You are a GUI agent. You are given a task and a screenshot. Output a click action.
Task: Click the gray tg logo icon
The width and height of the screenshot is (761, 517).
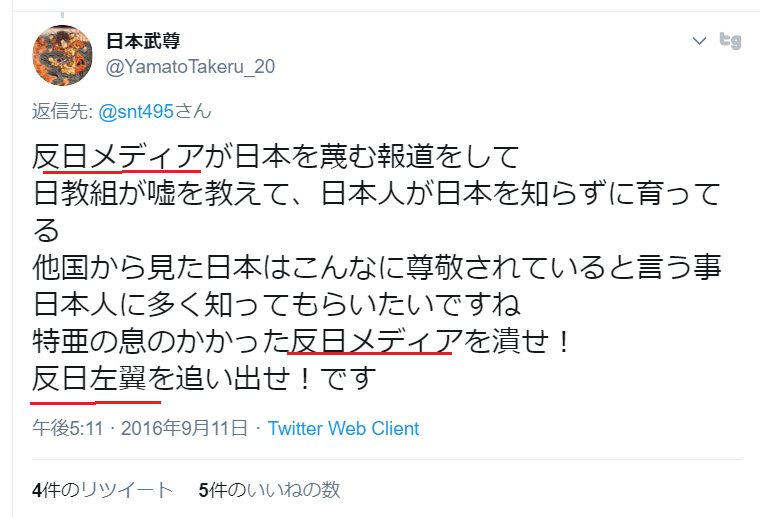tap(730, 40)
